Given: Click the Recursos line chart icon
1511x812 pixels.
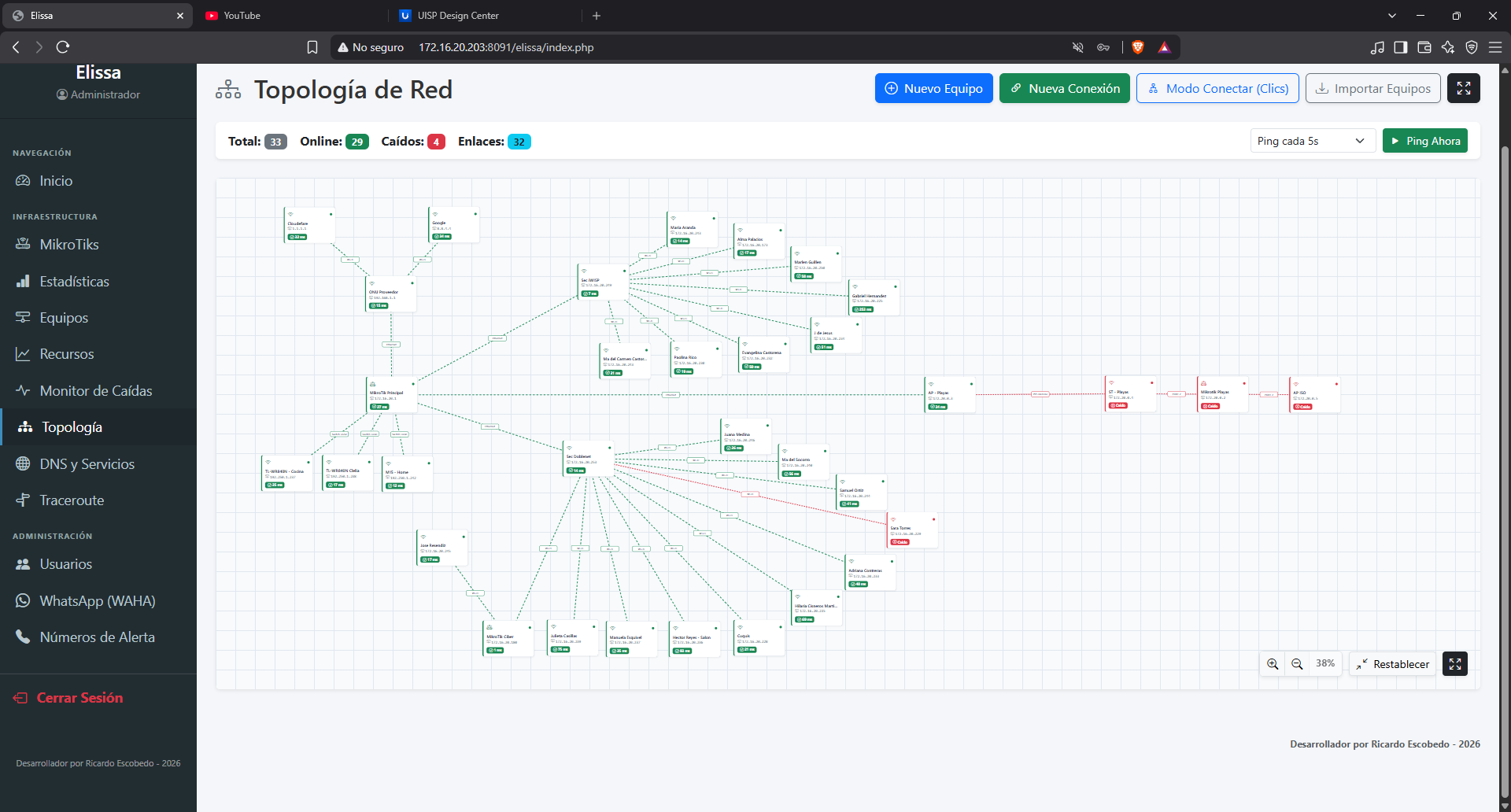Looking at the screenshot, I should coord(23,354).
